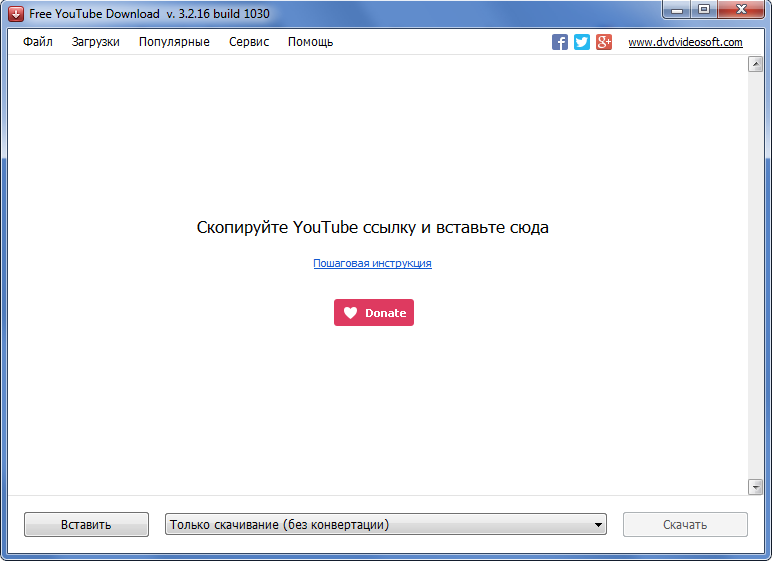Click the red app icon in title bar
Image resolution: width=772 pixels, height=561 pixels.
point(15,14)
